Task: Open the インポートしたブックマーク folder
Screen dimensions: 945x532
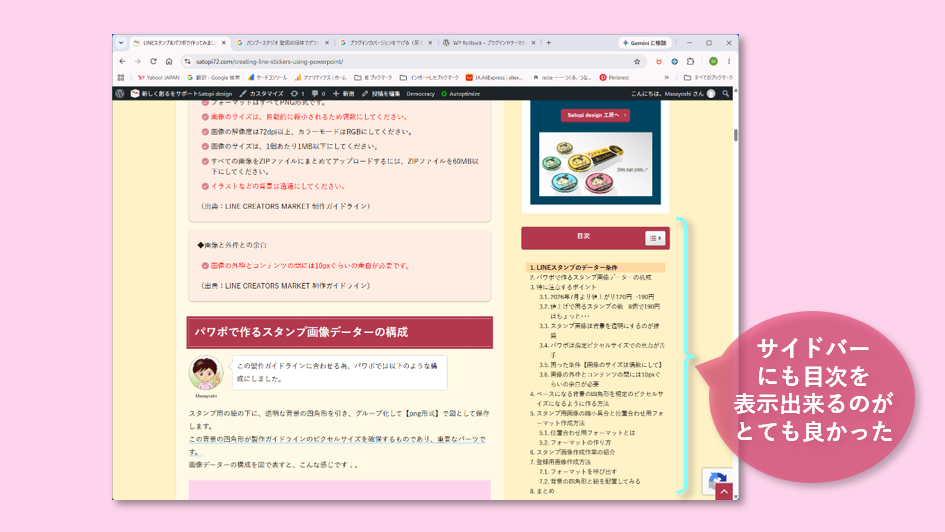Action: point(429,78)
